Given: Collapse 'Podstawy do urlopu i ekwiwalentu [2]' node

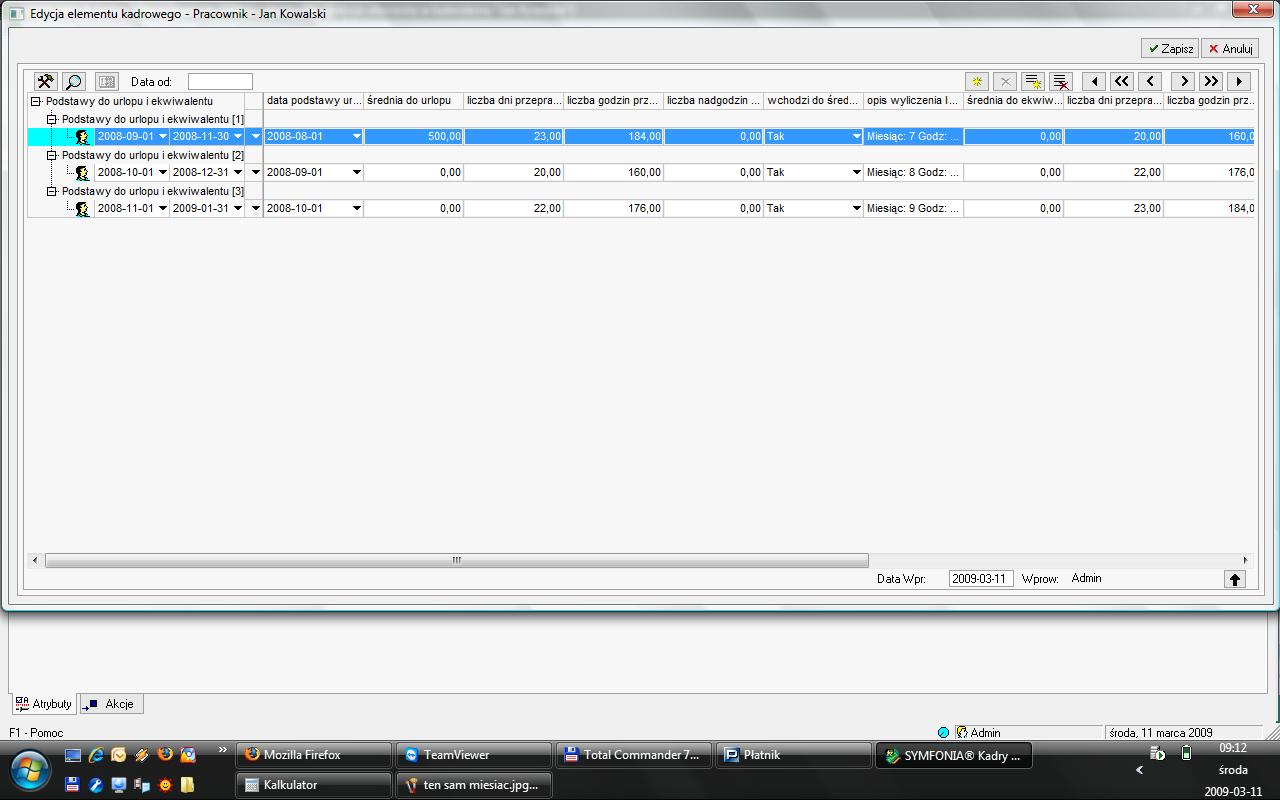Looking at the screenshot, I should (52, 155).
